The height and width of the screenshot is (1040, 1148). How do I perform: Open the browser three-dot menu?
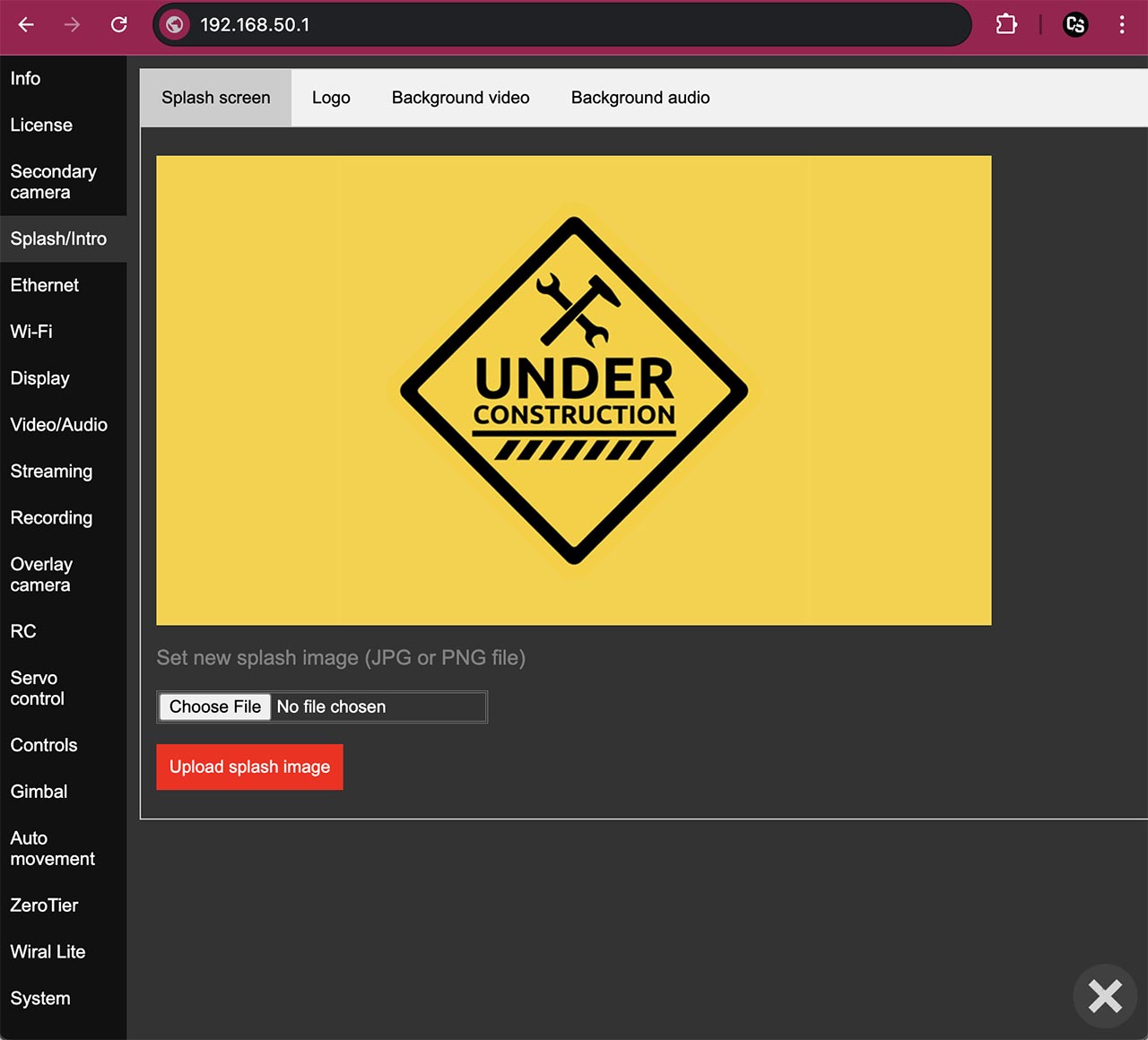click(1121, 25)
